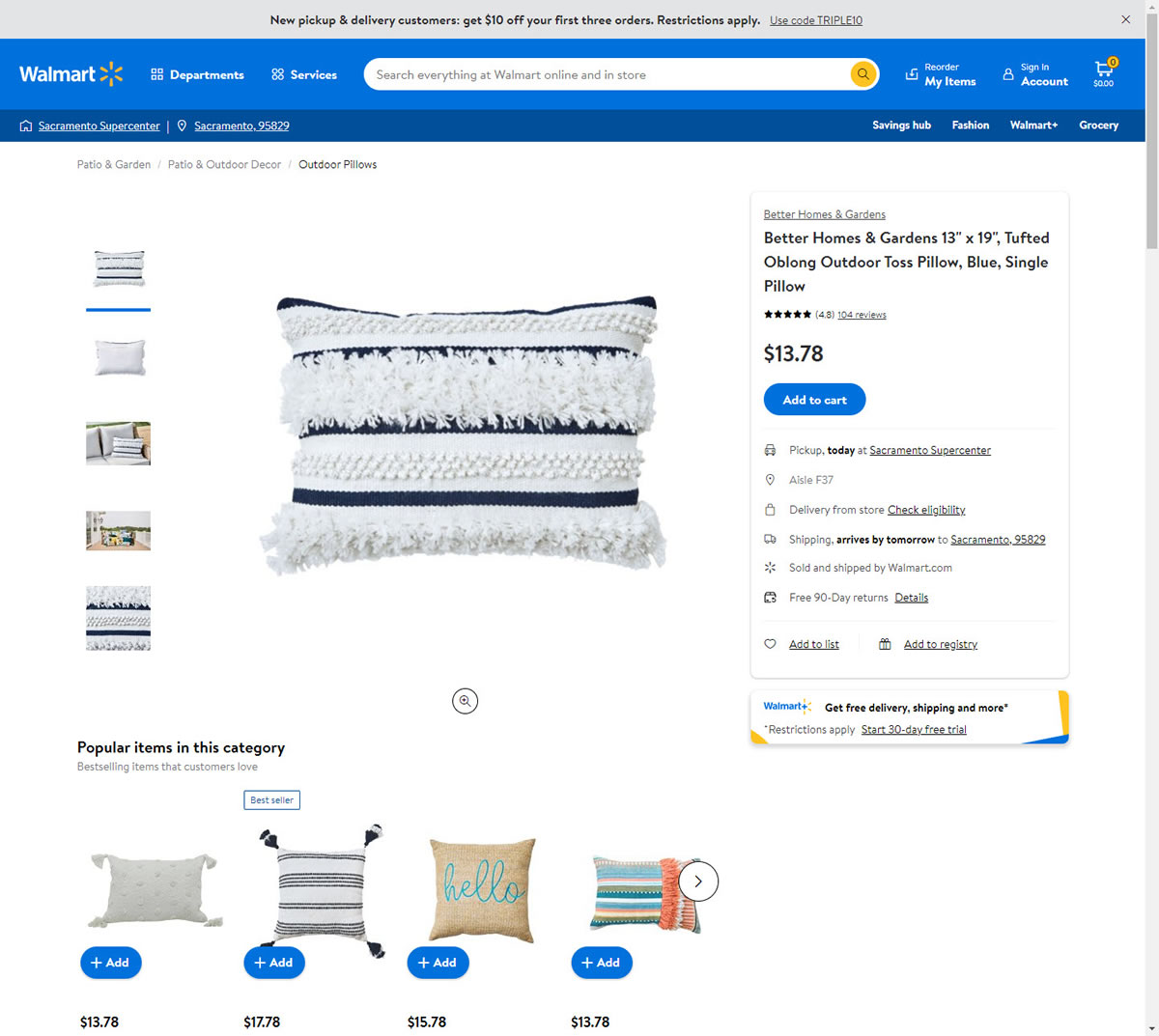Open the 104 reviews link
The height and width of the screenshot is (1036, 1159).
pos(862,315)
